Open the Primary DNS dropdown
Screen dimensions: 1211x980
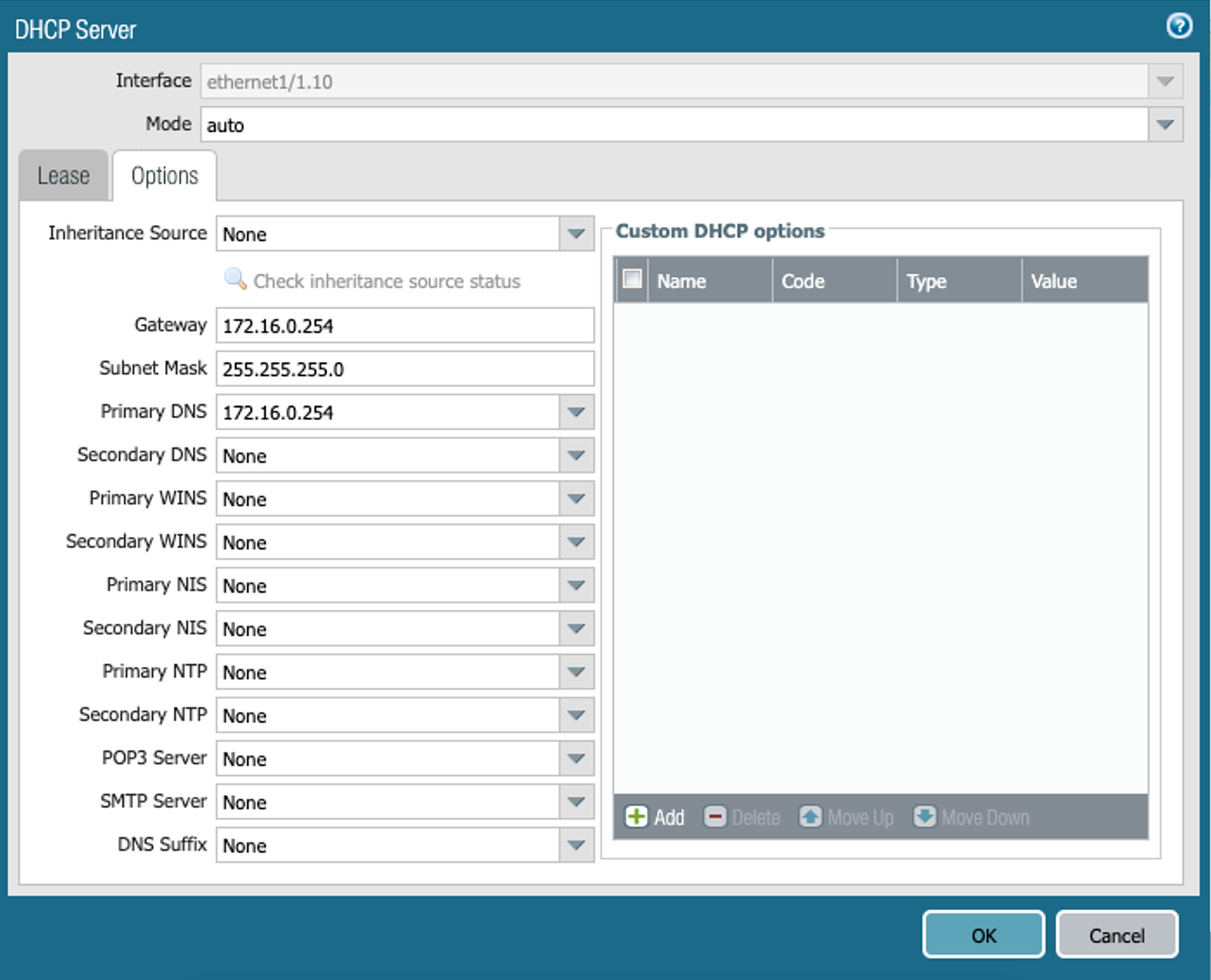(x=575, y=411)
